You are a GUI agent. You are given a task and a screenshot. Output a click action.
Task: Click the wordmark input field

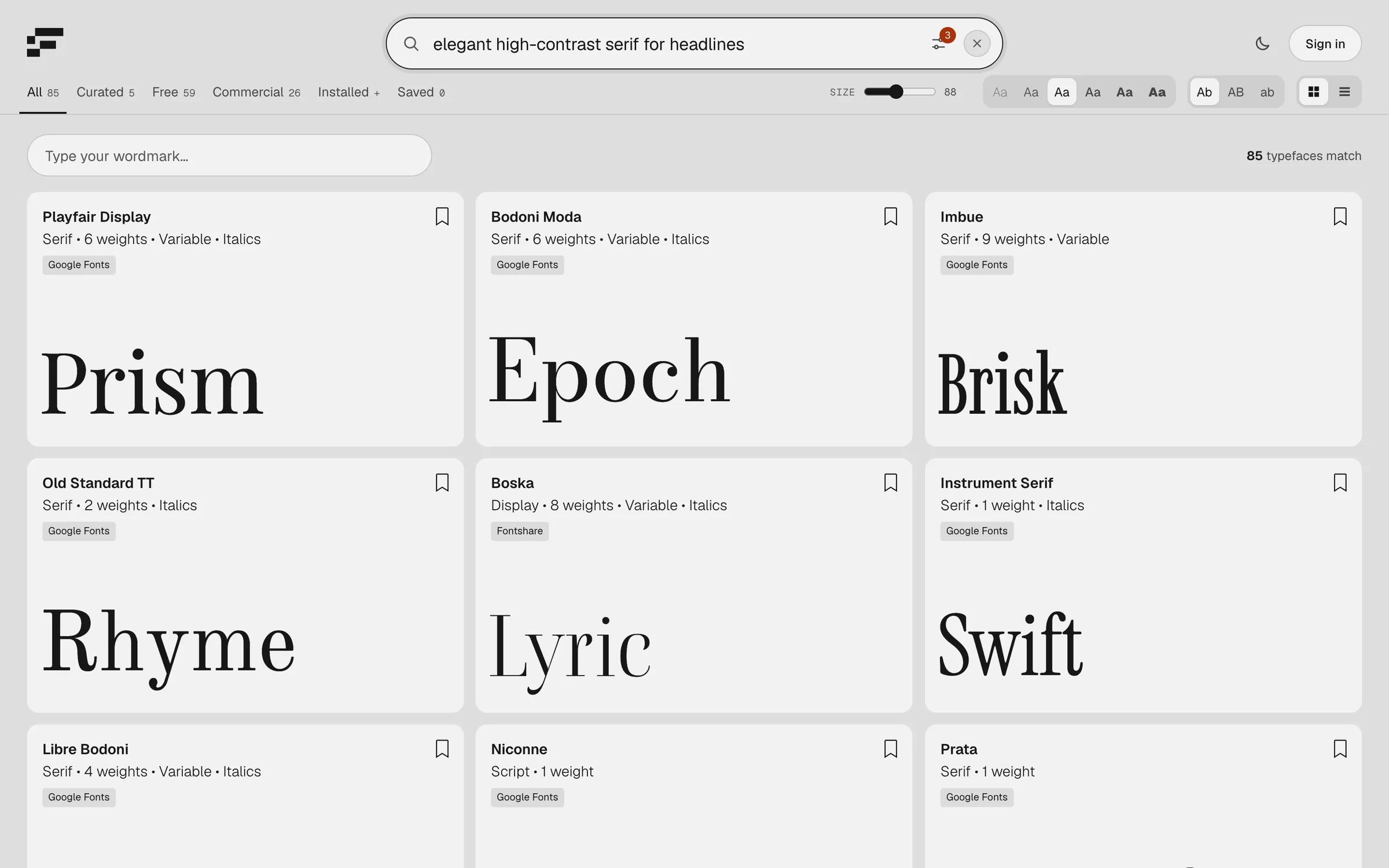point(229,156)
